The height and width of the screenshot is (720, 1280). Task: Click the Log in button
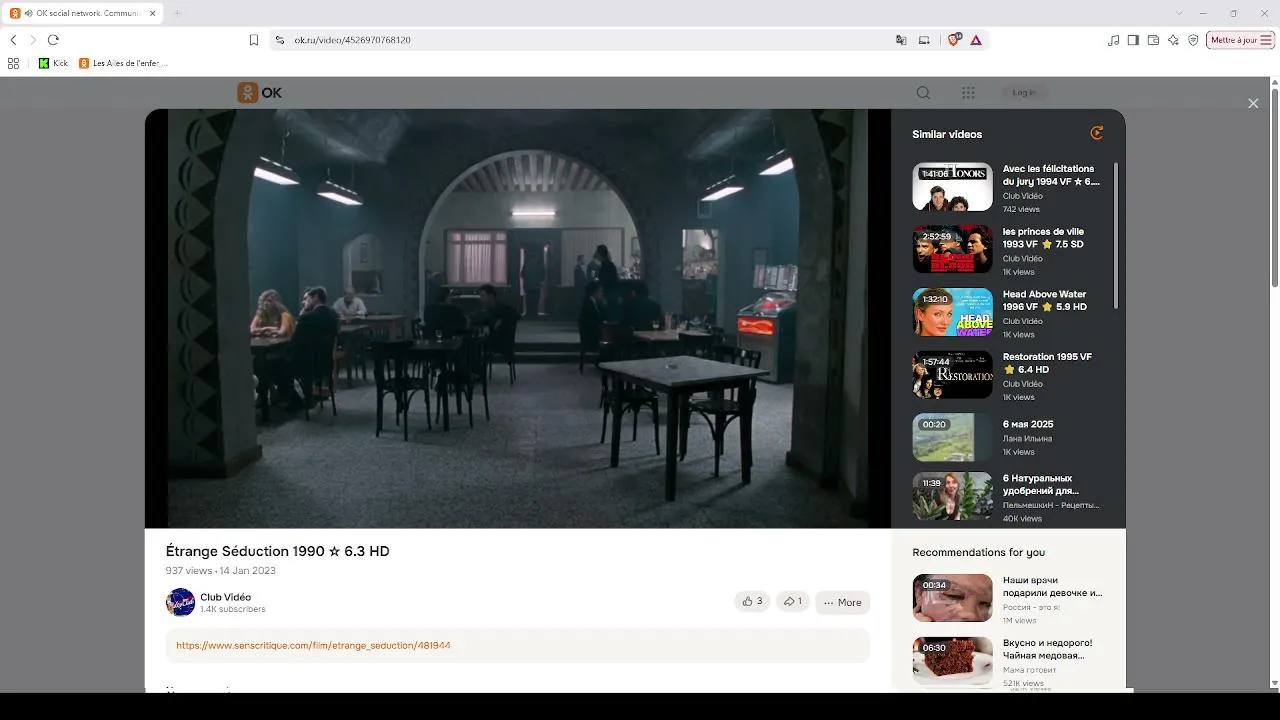(1024, 93)
